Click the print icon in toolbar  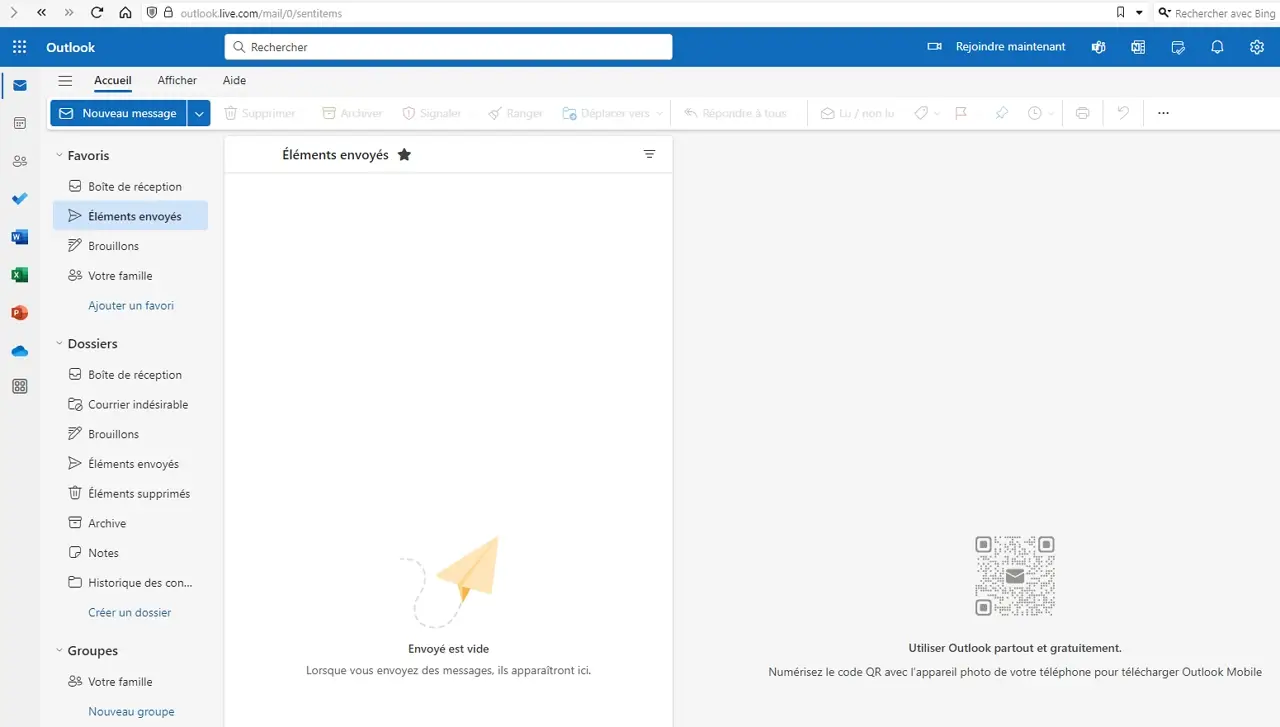pos(1082,113)
